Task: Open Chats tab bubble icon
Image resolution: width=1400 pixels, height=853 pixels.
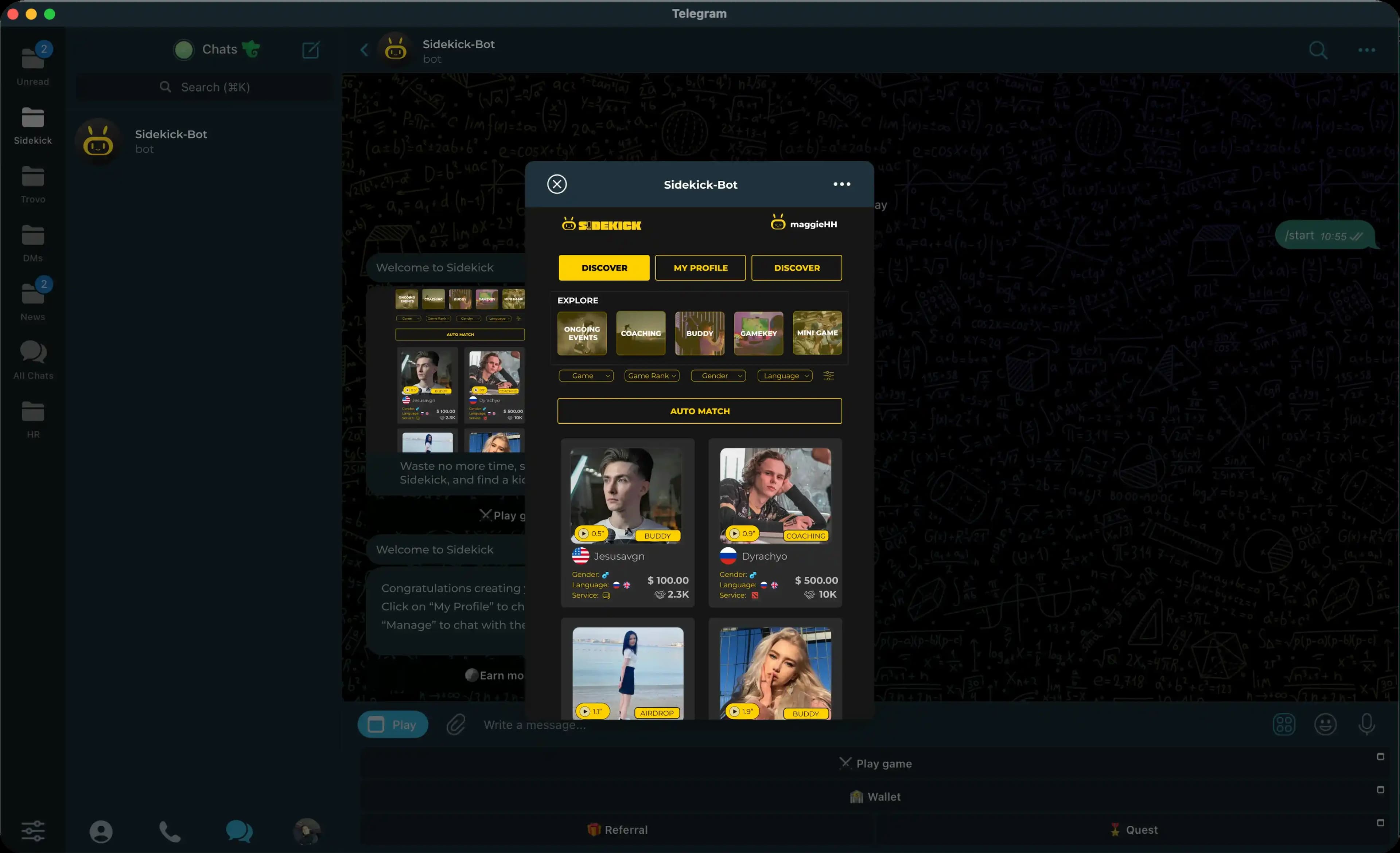Action: (x=239, y=832)
